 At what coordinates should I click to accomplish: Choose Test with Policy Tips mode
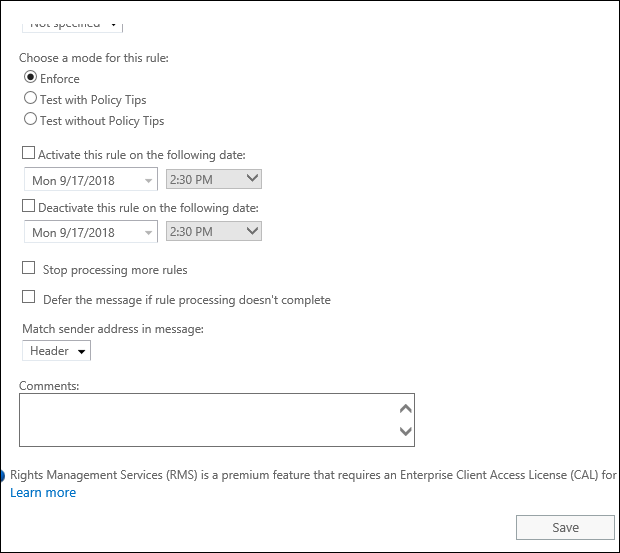pyautogui.click(x=30, y=98)
